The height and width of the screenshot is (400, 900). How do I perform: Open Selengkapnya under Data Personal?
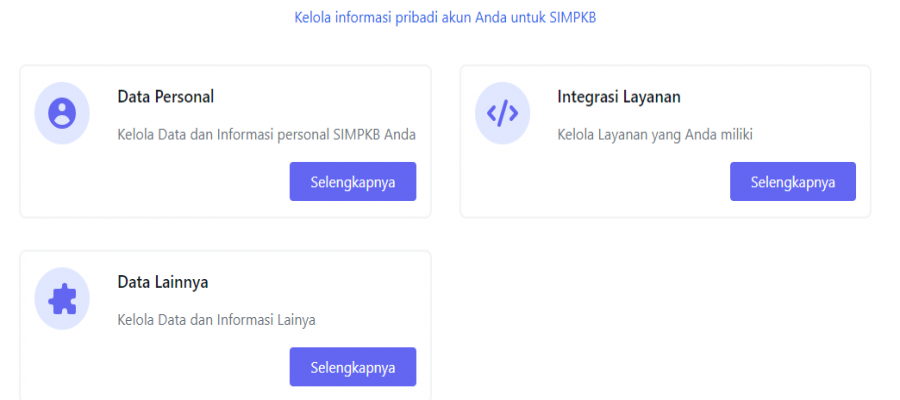353,181
